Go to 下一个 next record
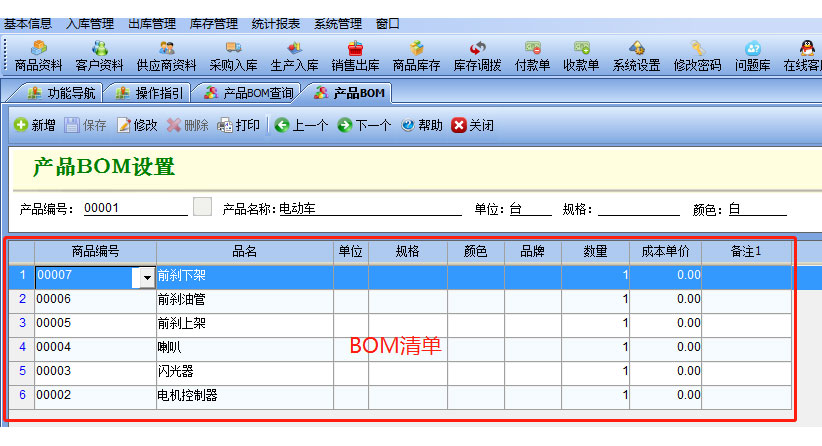 pos(364,126)
